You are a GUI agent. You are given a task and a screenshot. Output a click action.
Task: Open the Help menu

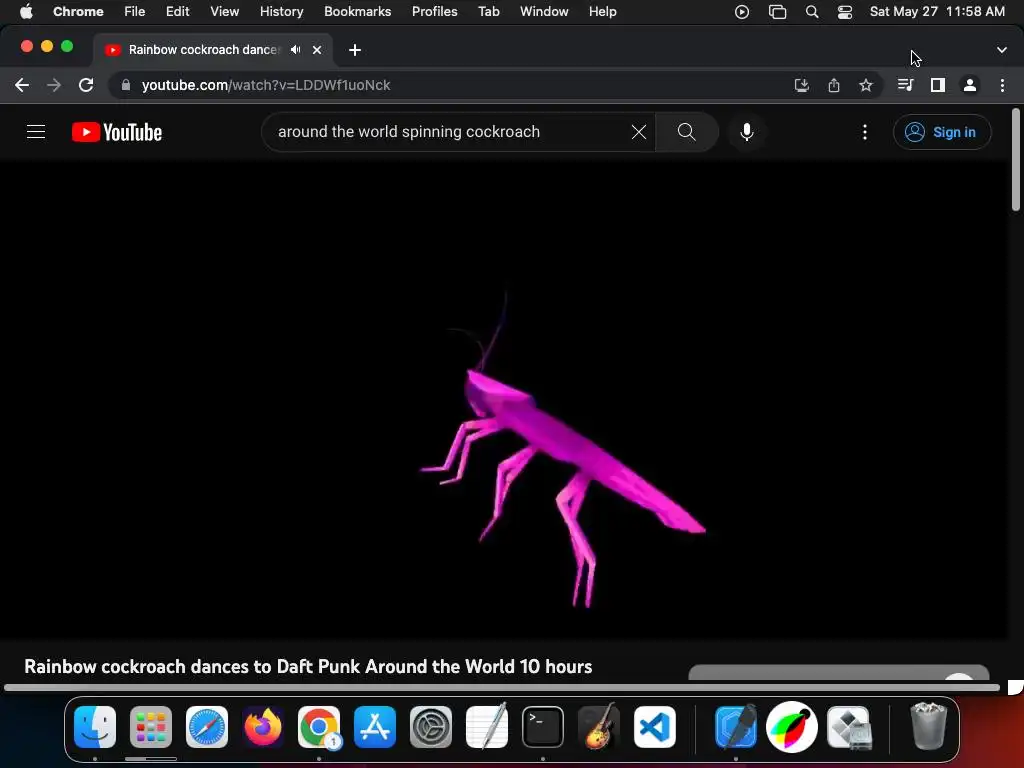point(602,12)
